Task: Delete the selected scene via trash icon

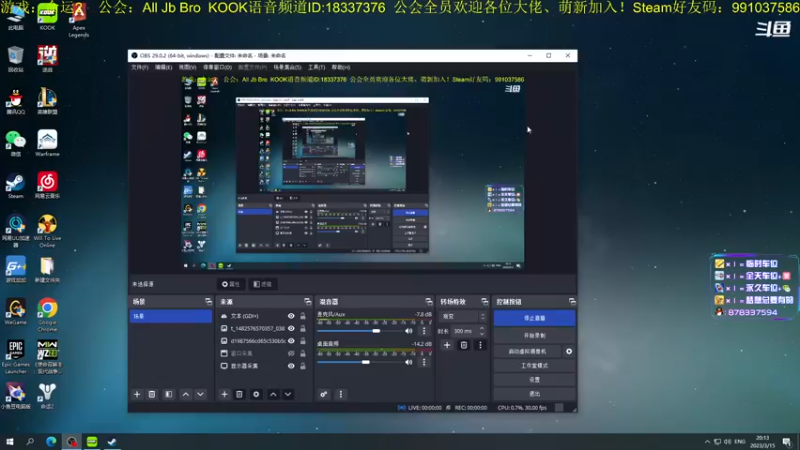Action: [152, 394]
